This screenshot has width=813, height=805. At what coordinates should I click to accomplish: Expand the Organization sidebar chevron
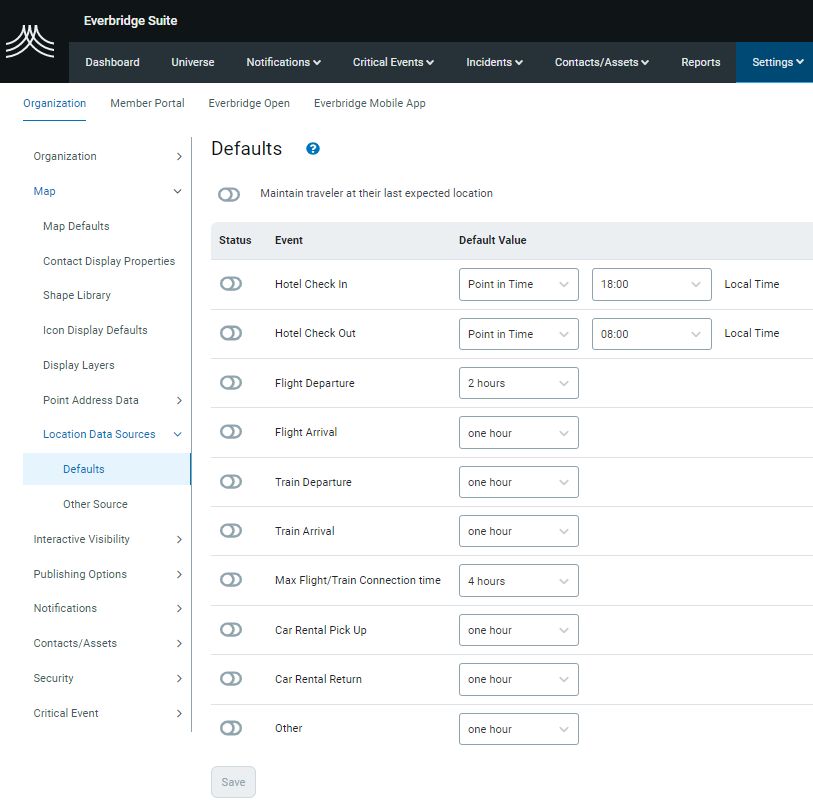[x=179, y=157]
